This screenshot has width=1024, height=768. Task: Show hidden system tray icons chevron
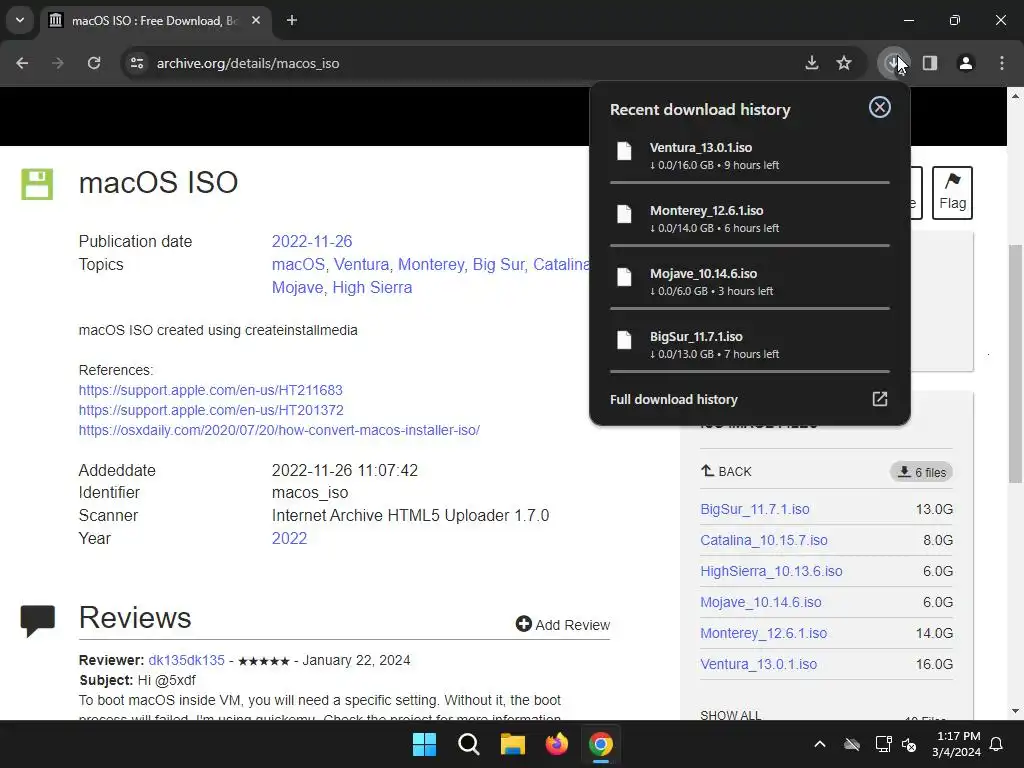tap(820, 744)
